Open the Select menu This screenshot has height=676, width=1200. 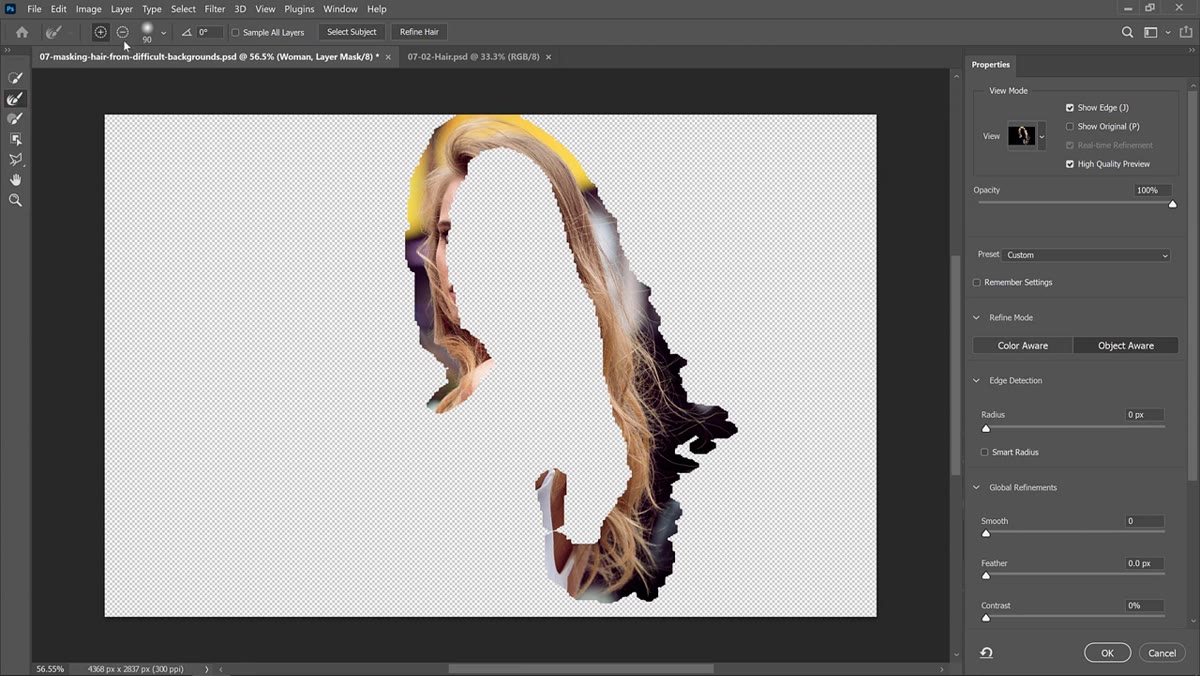(x=183, y=9)
